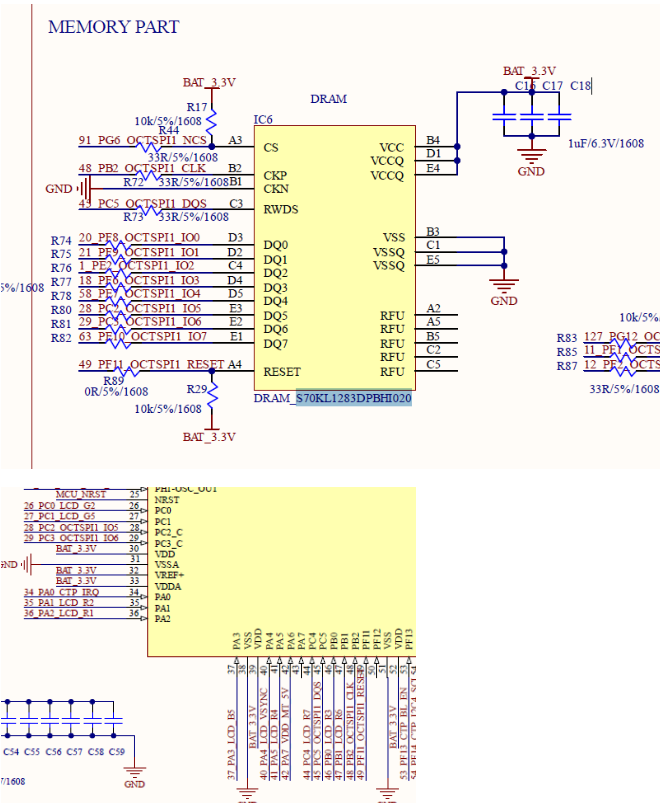Select resistor designator R44
Viewport: 660px width, 803px height.
click(x=169, y=131)
